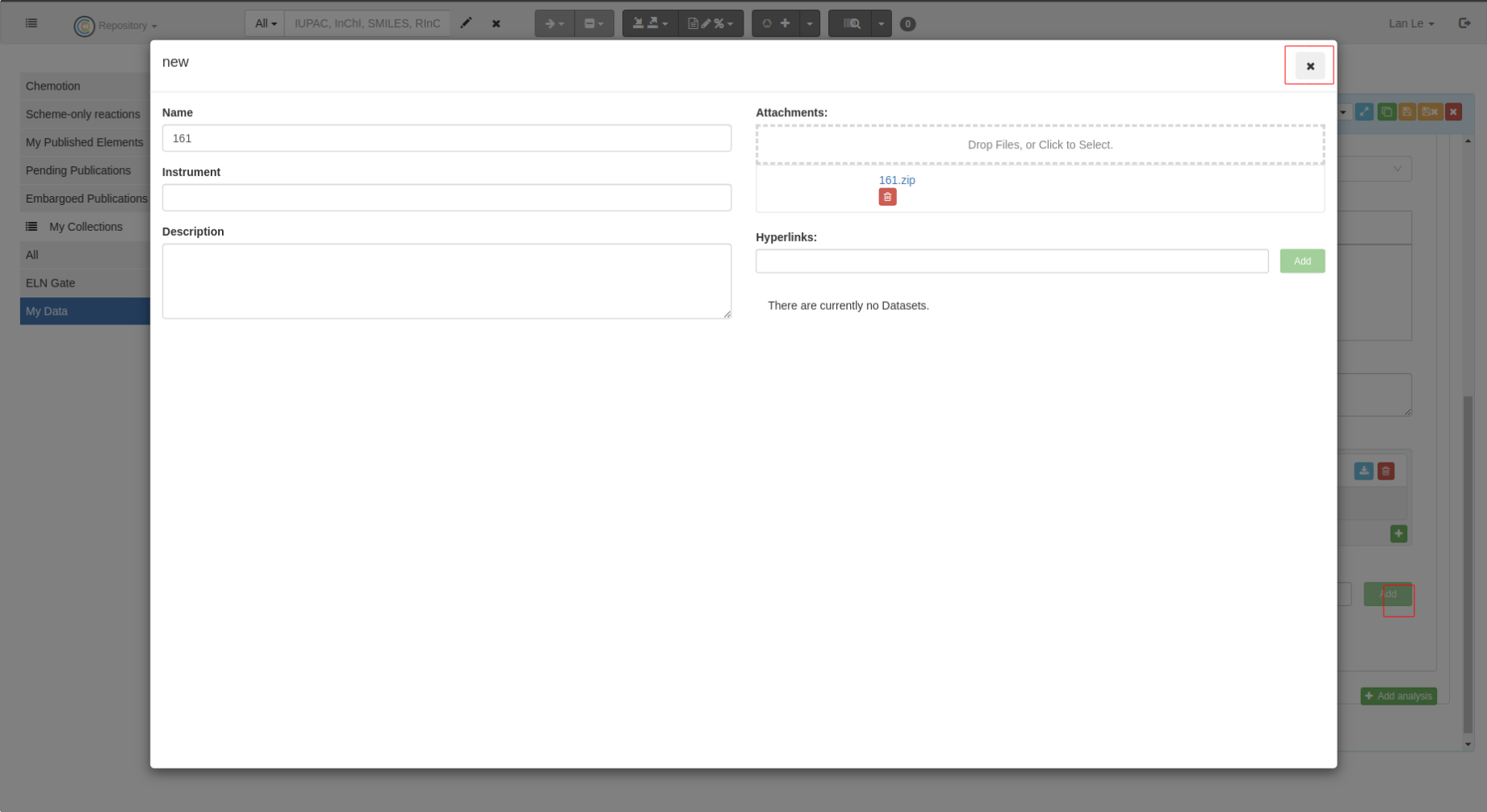
Task: Open the Lan Le user menu
Action: click(x=1410, y=24)
